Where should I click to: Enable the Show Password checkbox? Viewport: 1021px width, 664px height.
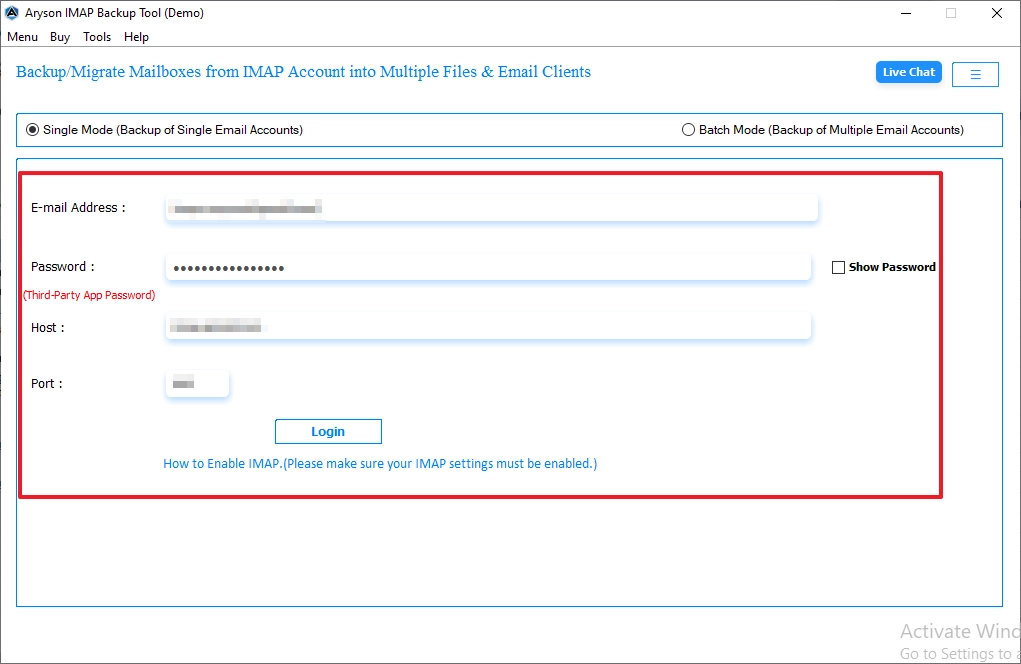coord(838,268)
